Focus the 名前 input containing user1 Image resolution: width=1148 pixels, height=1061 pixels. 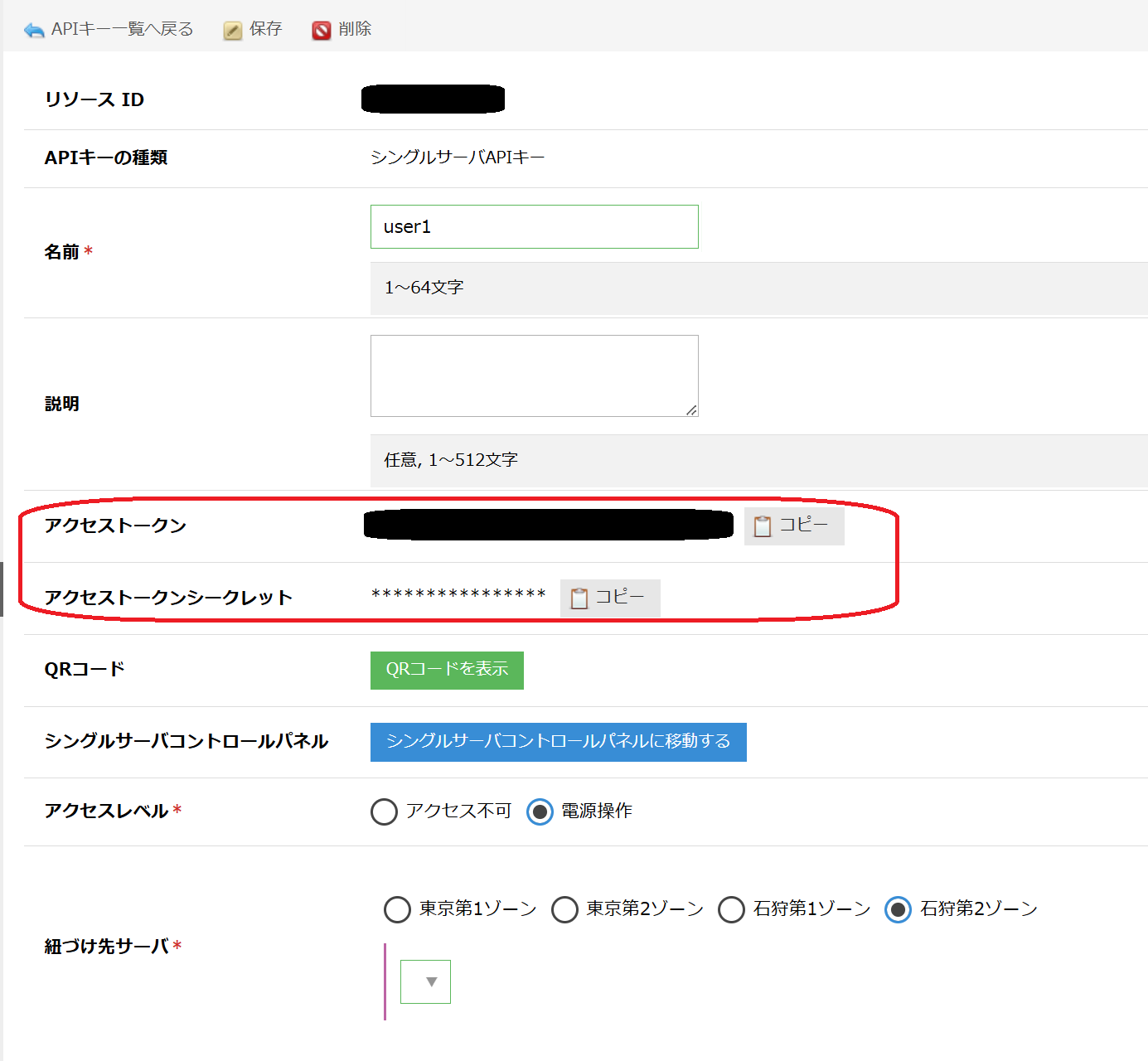point(535,226)
